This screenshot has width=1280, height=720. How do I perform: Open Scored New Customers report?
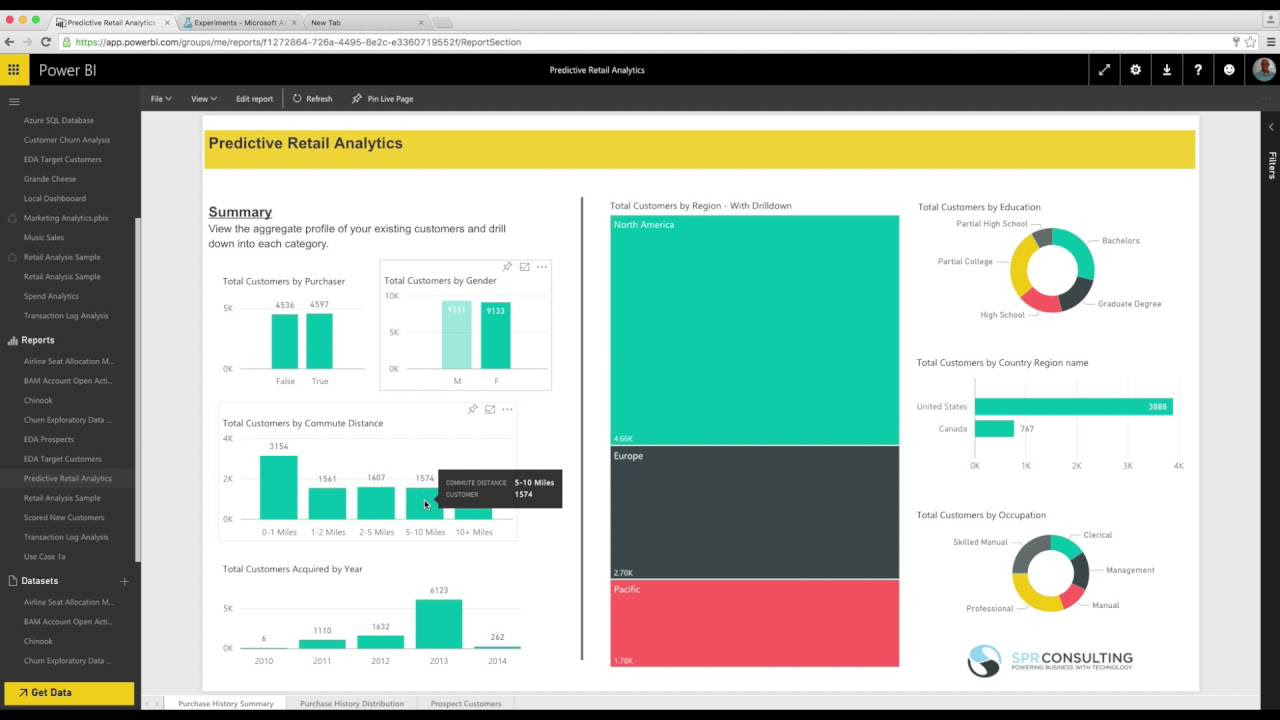[x=64, y=517]
